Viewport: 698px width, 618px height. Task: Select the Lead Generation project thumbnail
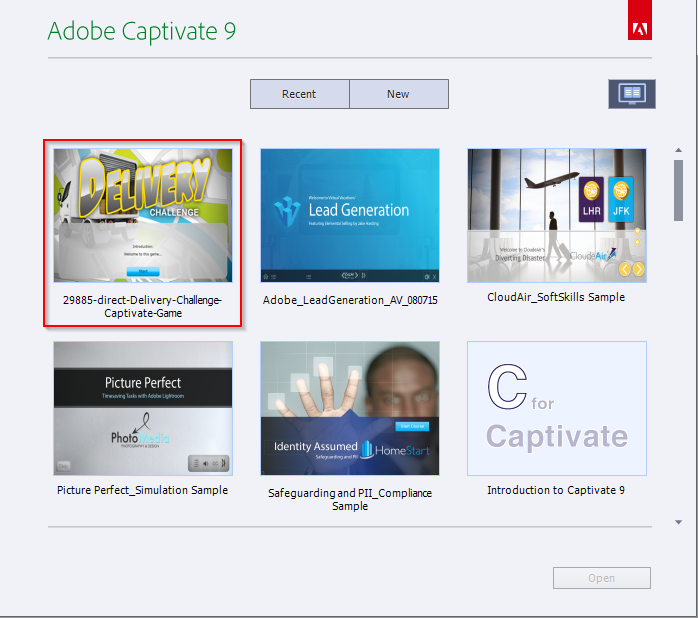(350, 215)
